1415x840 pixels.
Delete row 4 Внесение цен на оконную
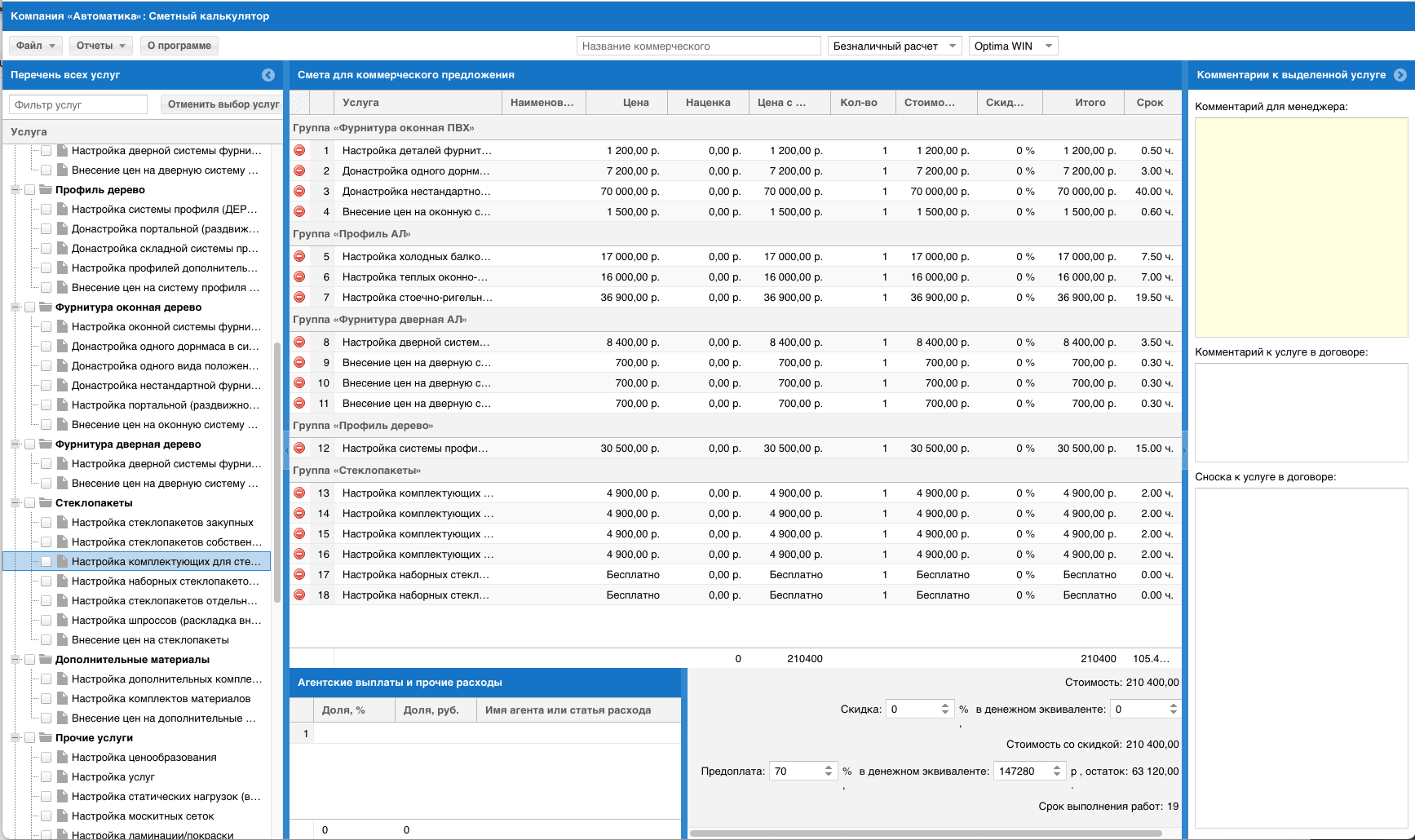(299, 211)
